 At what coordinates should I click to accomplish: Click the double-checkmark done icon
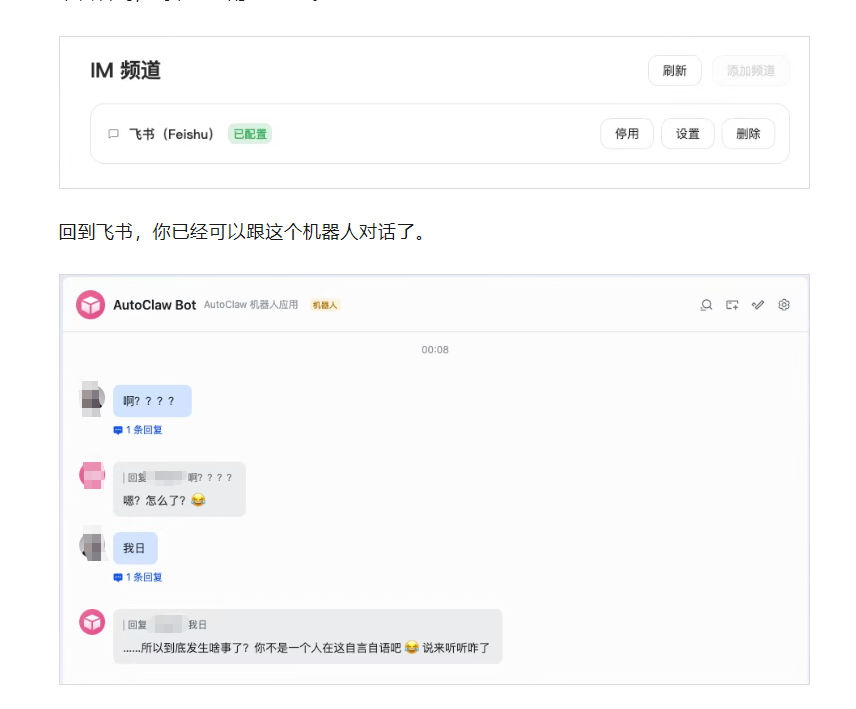[758, 305]
